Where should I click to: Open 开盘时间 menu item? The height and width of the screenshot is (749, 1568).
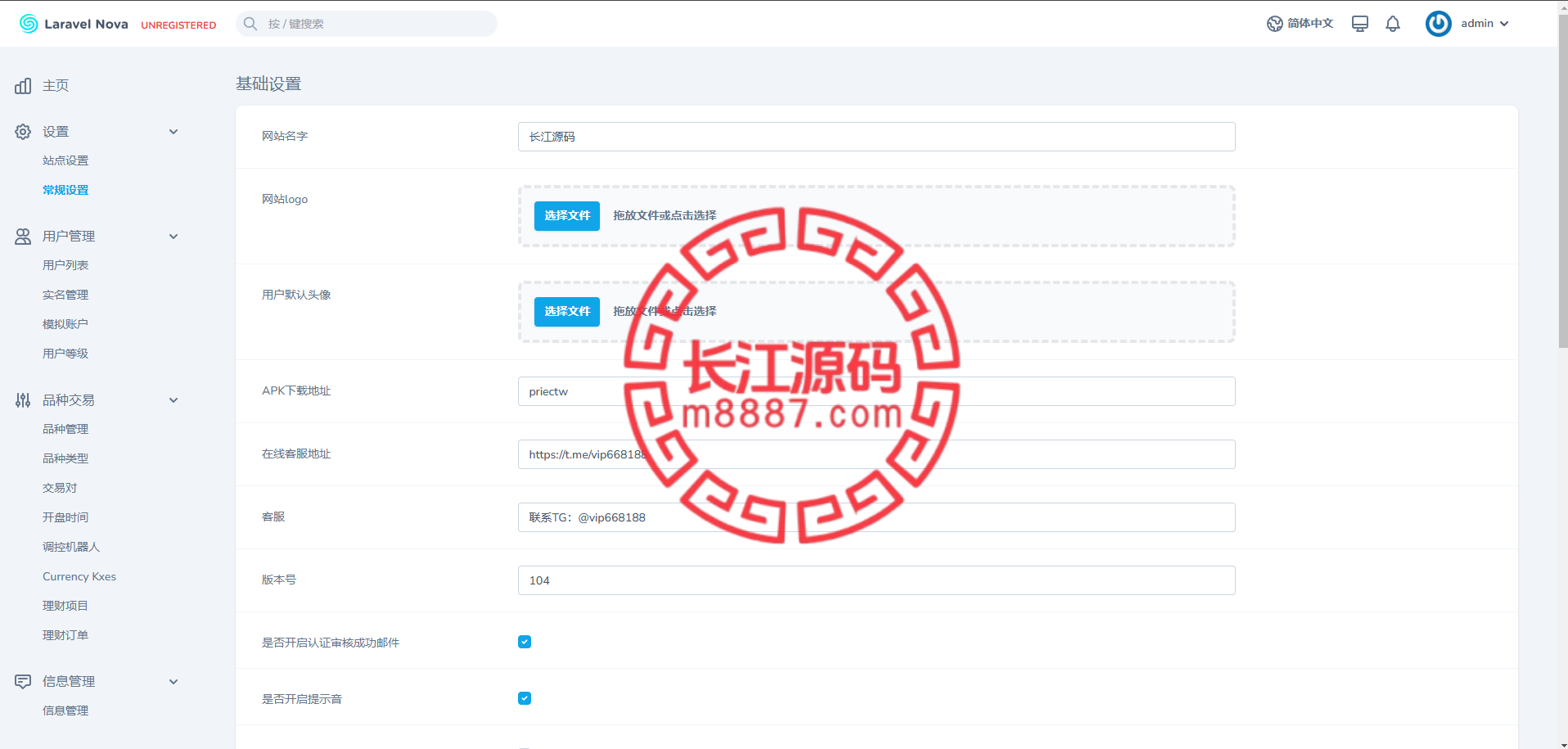click(65, 517)
